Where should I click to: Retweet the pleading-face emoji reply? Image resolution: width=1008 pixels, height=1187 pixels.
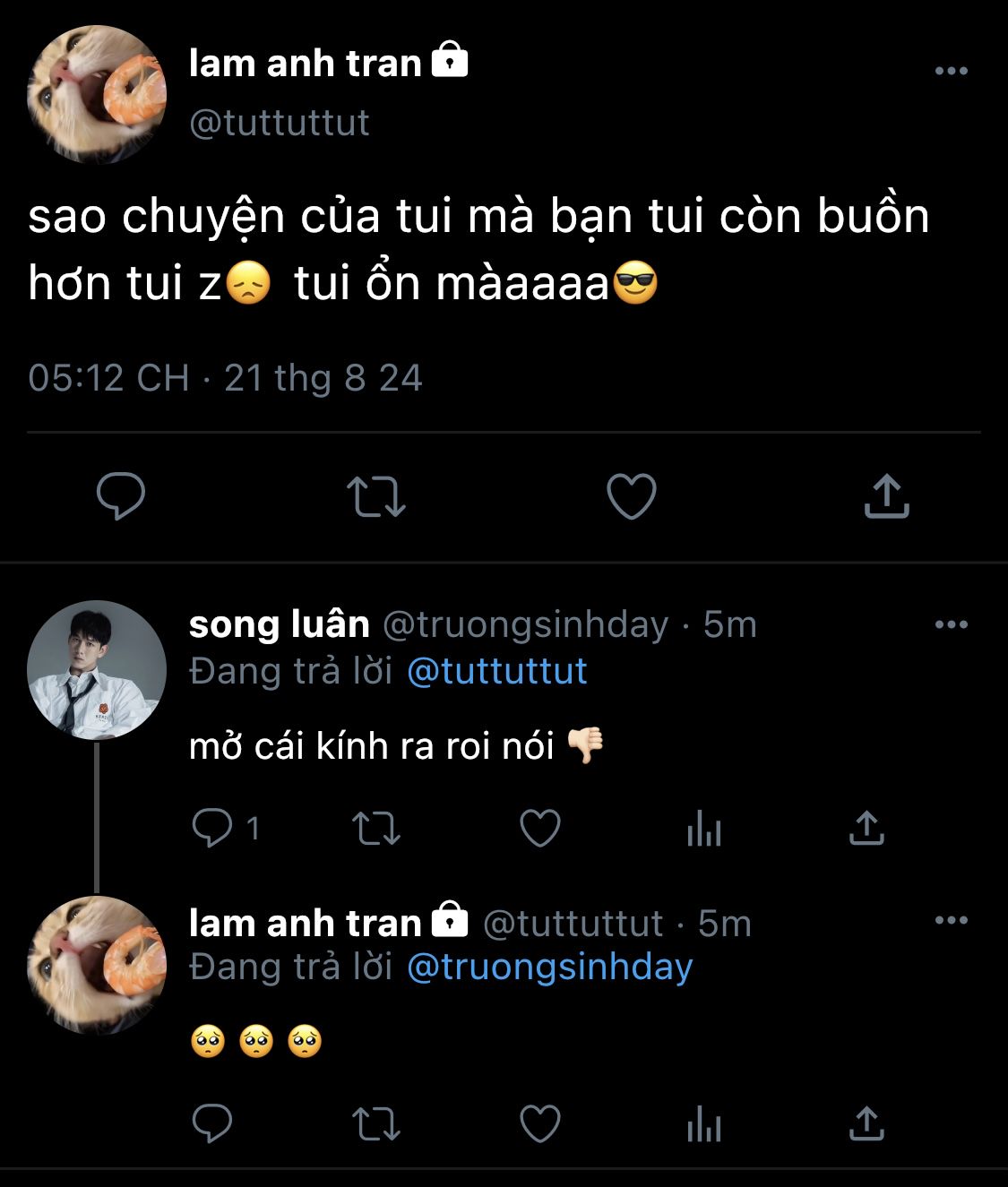[376, 1124]
